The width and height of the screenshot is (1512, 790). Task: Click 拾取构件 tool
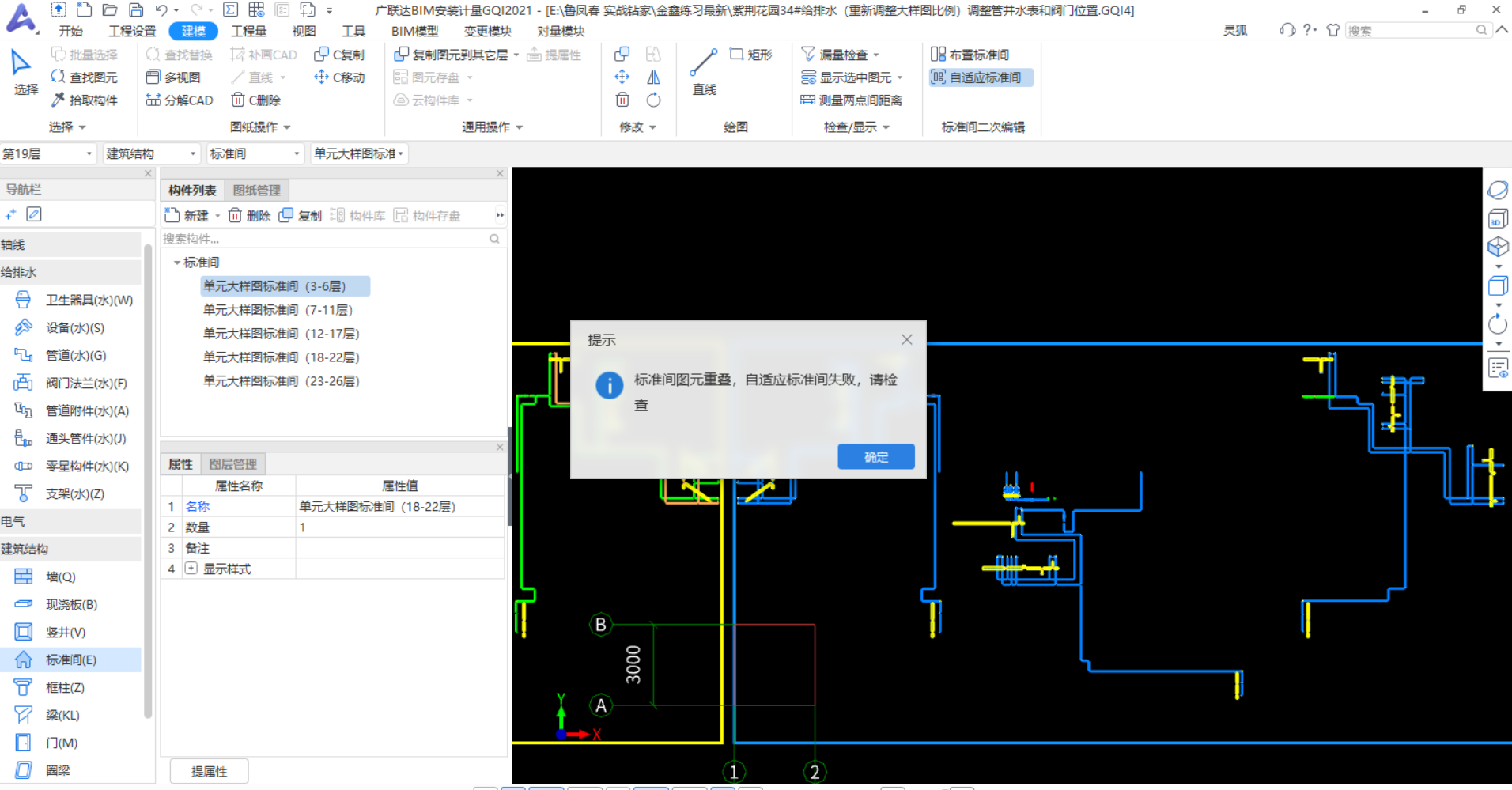click(85, 100)
